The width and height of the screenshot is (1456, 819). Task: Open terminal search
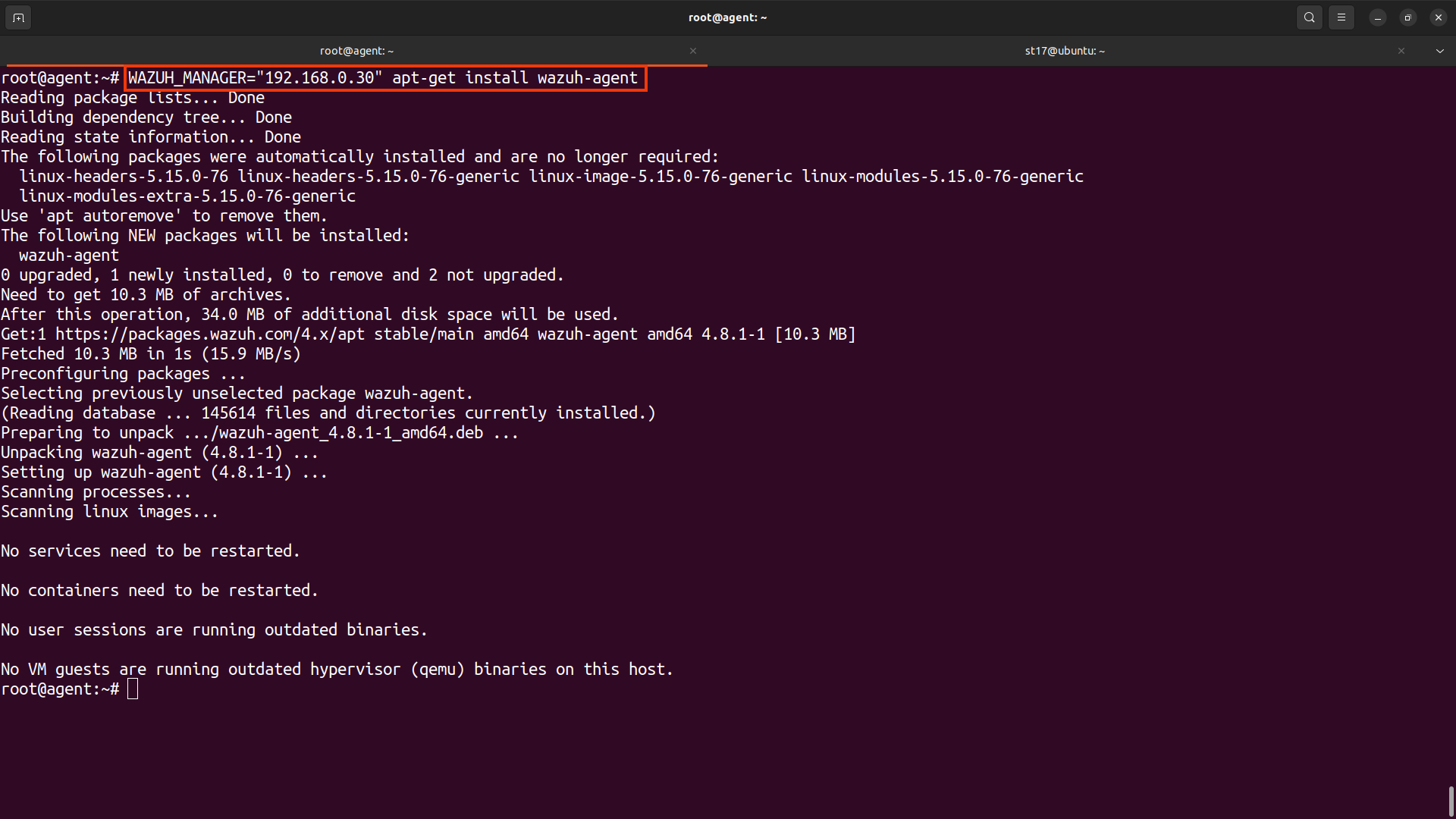pyautogui.click(x=1310, y=17)
